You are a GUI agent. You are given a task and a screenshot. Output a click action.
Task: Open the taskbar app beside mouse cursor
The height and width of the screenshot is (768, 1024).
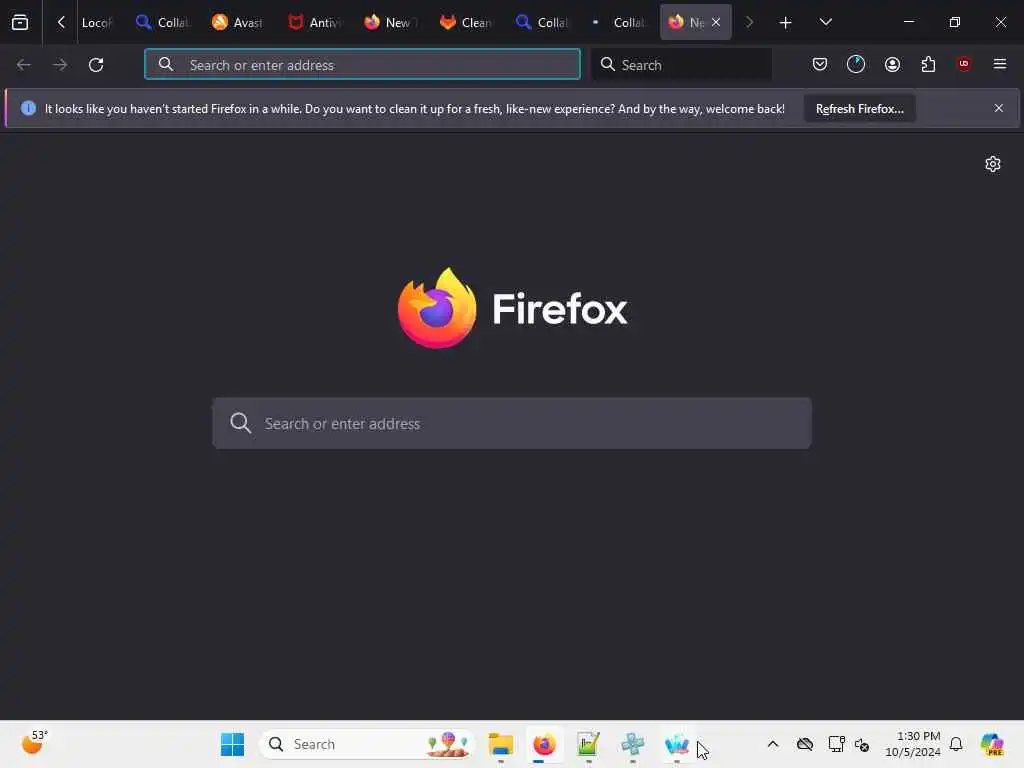[x=677, y=744]
